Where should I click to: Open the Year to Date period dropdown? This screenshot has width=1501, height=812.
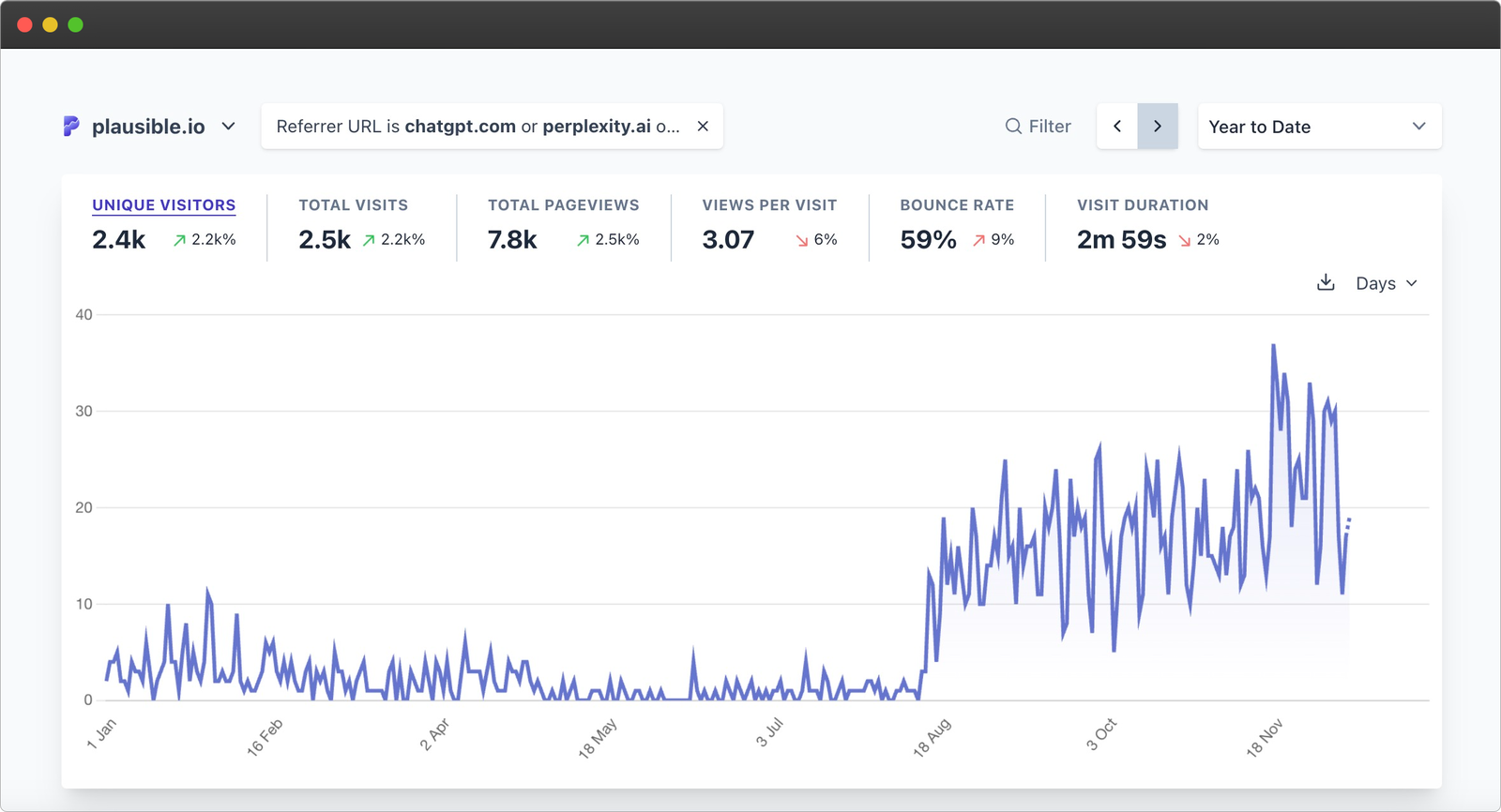[x=1318, y=127]
